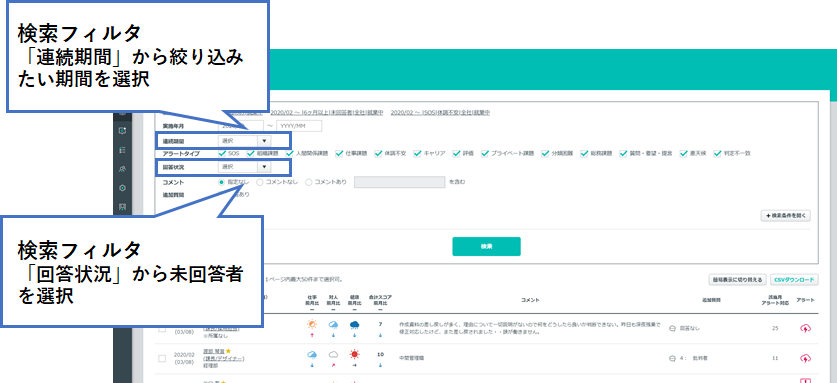The width and height of the screenshot is (837, 383).
Task: Open the sidebar checklist icon
Action: [x=122, y=150]
